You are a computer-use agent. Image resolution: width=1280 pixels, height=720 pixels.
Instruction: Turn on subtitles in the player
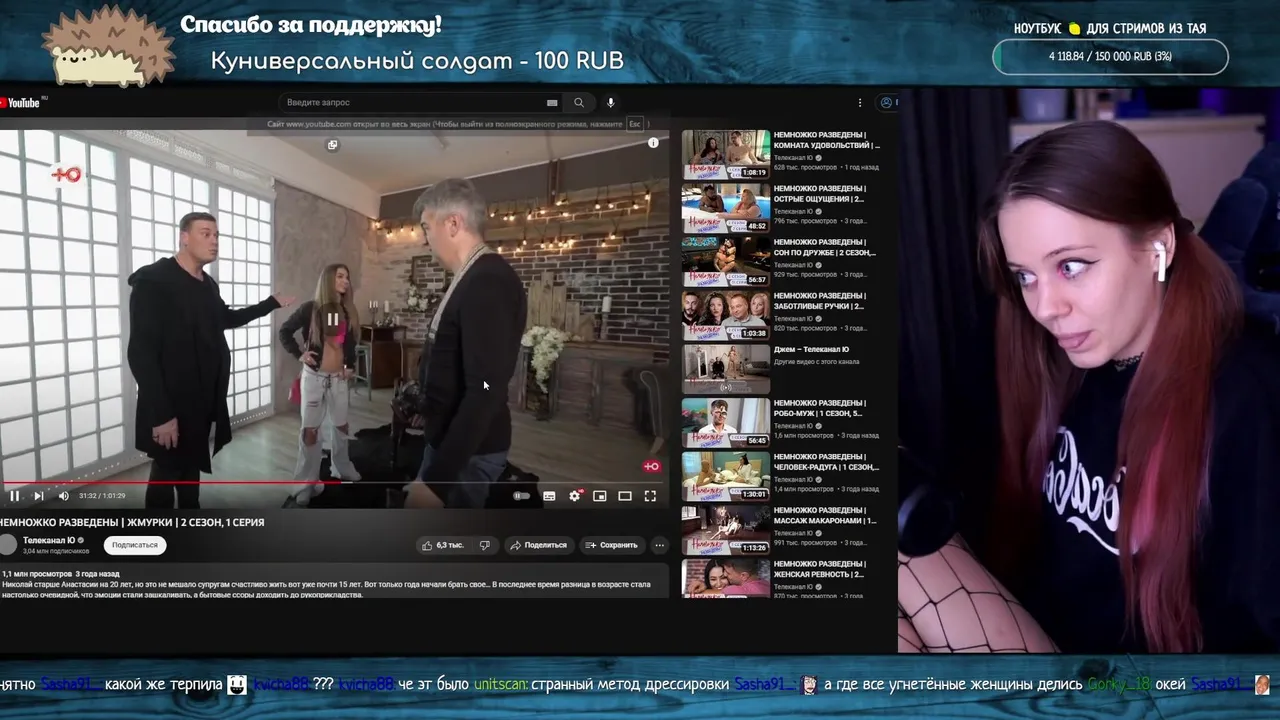click(549, 496)
